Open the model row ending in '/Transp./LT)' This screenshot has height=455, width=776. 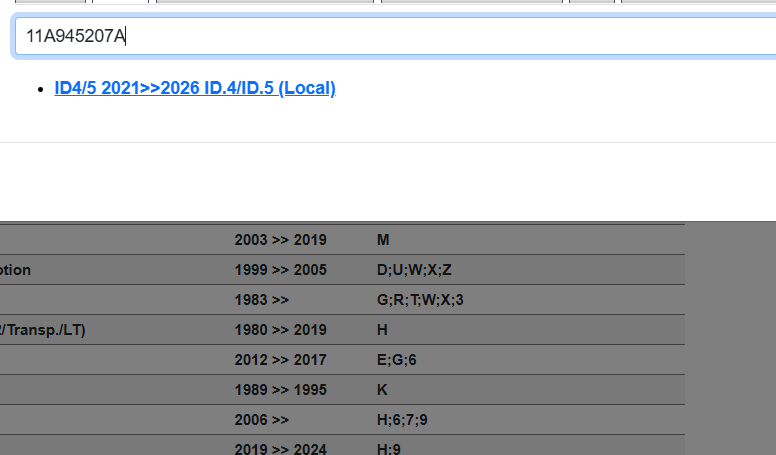43,330
